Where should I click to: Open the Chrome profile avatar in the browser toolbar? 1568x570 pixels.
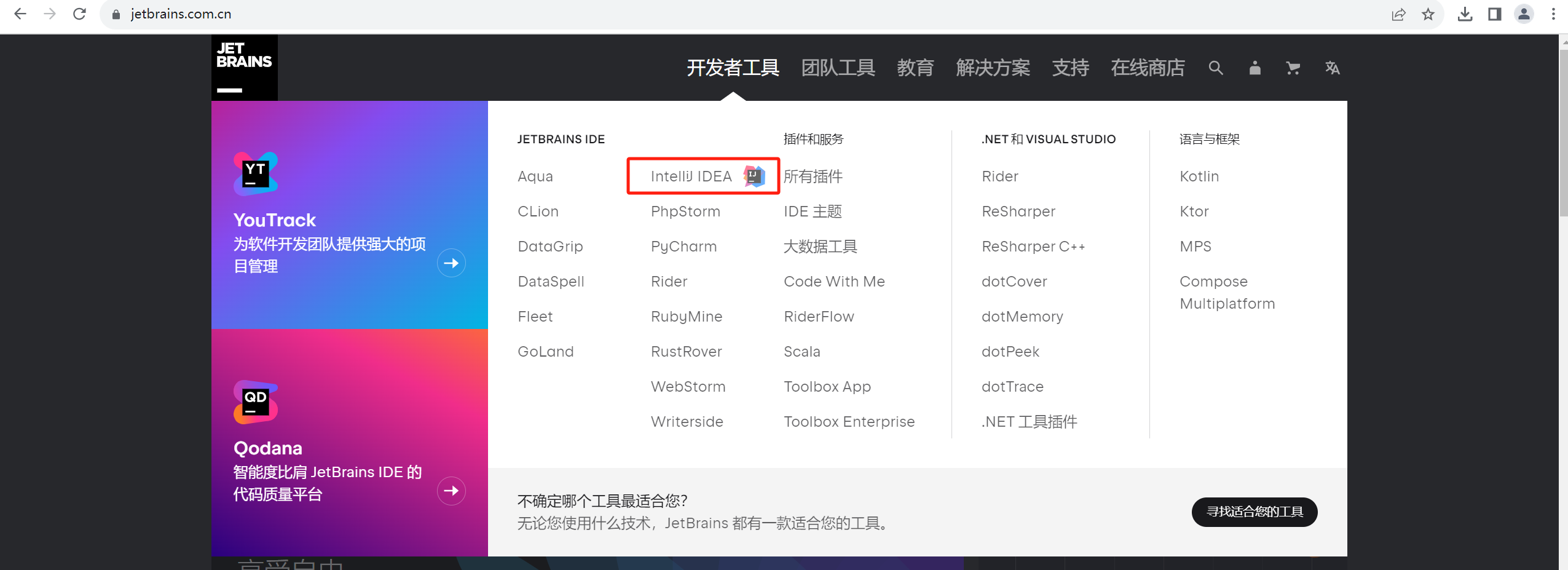(x=1524, y=14)
